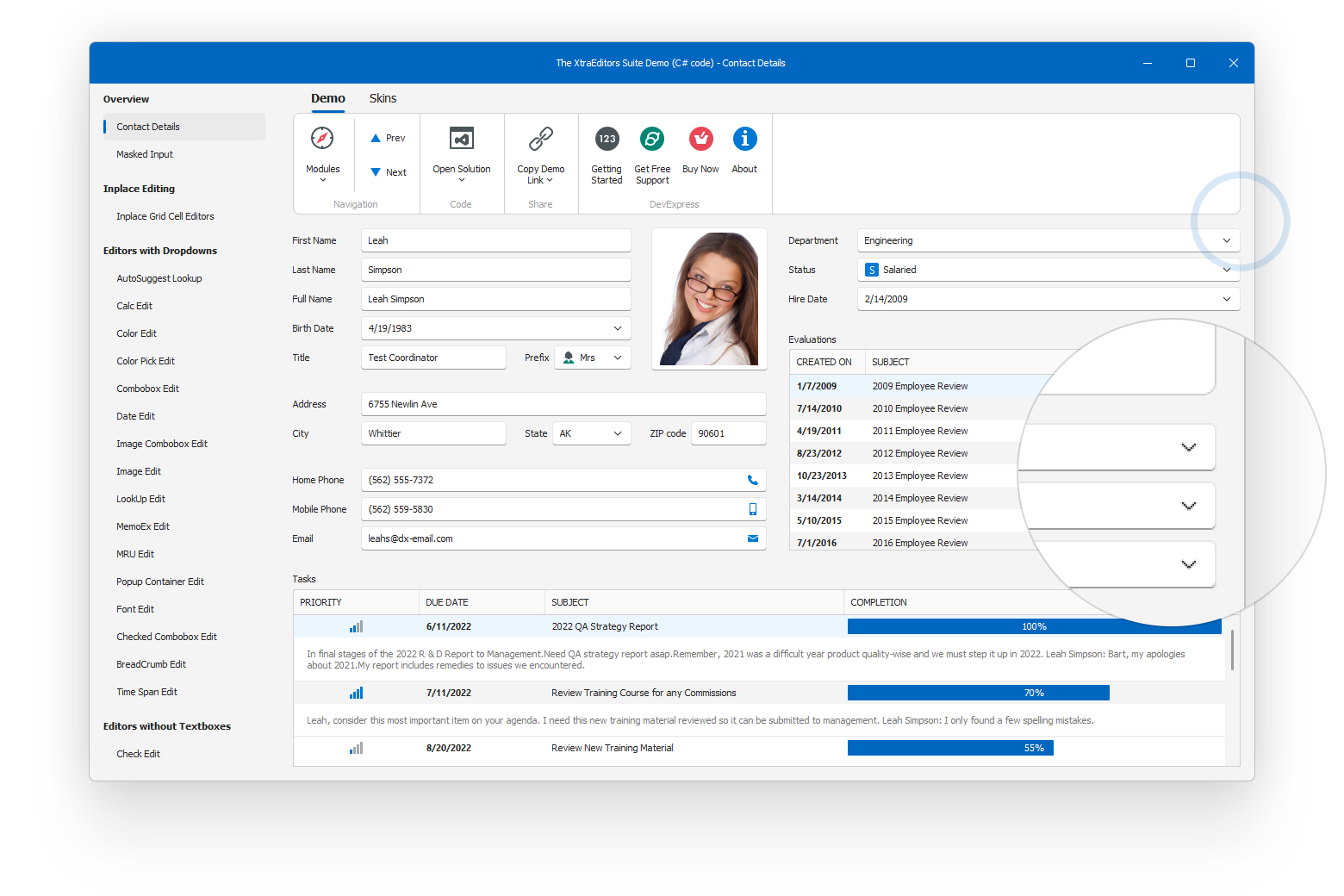Go to Next demo module
This screenshot has width=1344, height=896.
[x=389, y=172]
